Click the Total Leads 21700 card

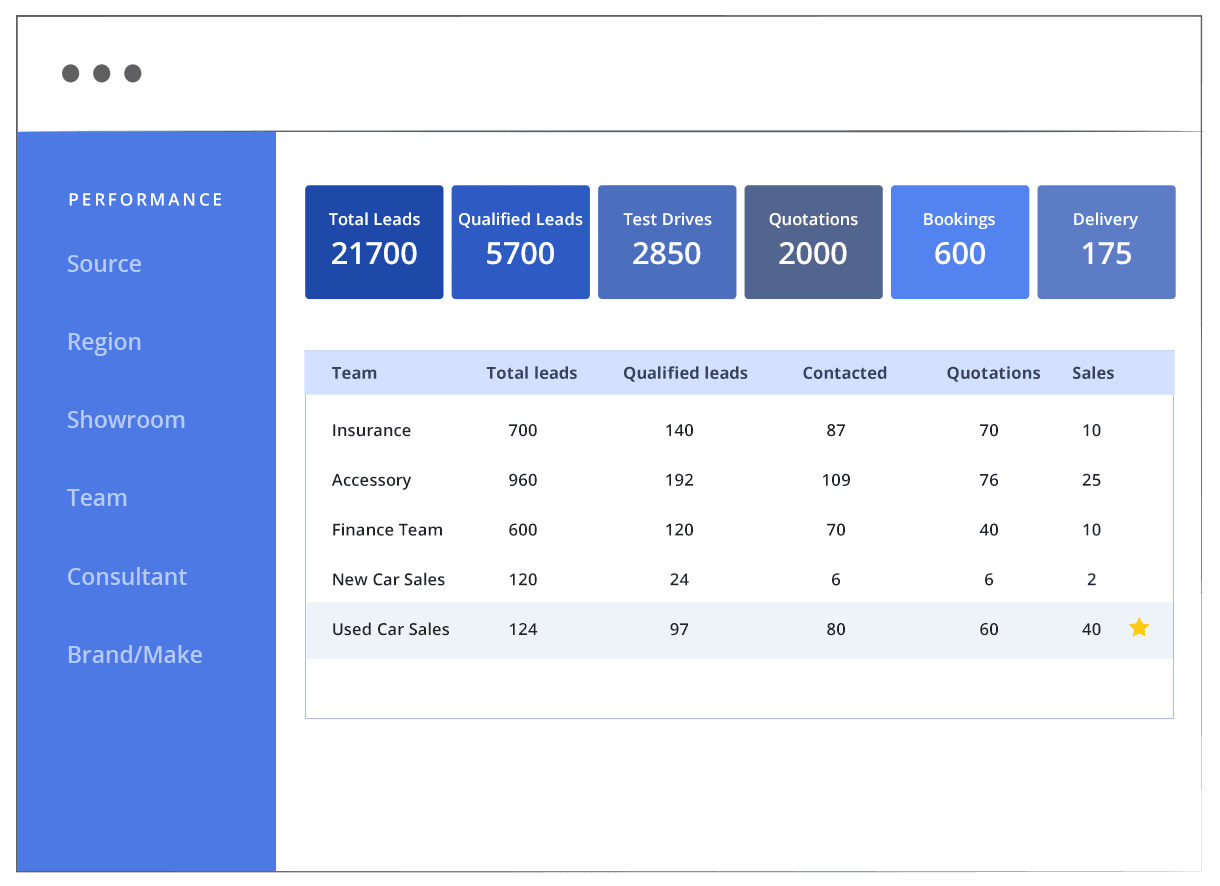tap(374, 242)
